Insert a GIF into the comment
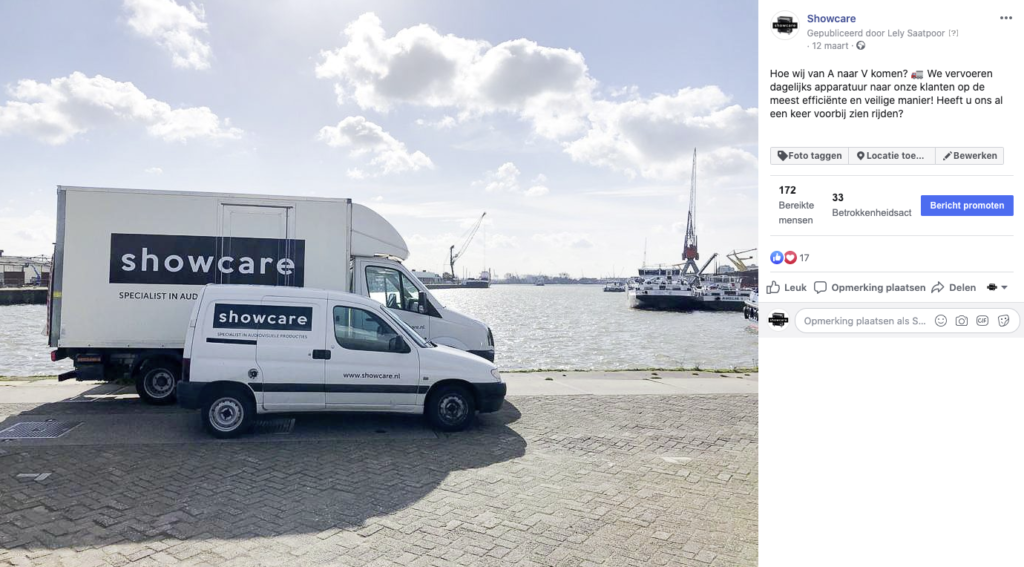 point(982,321)
